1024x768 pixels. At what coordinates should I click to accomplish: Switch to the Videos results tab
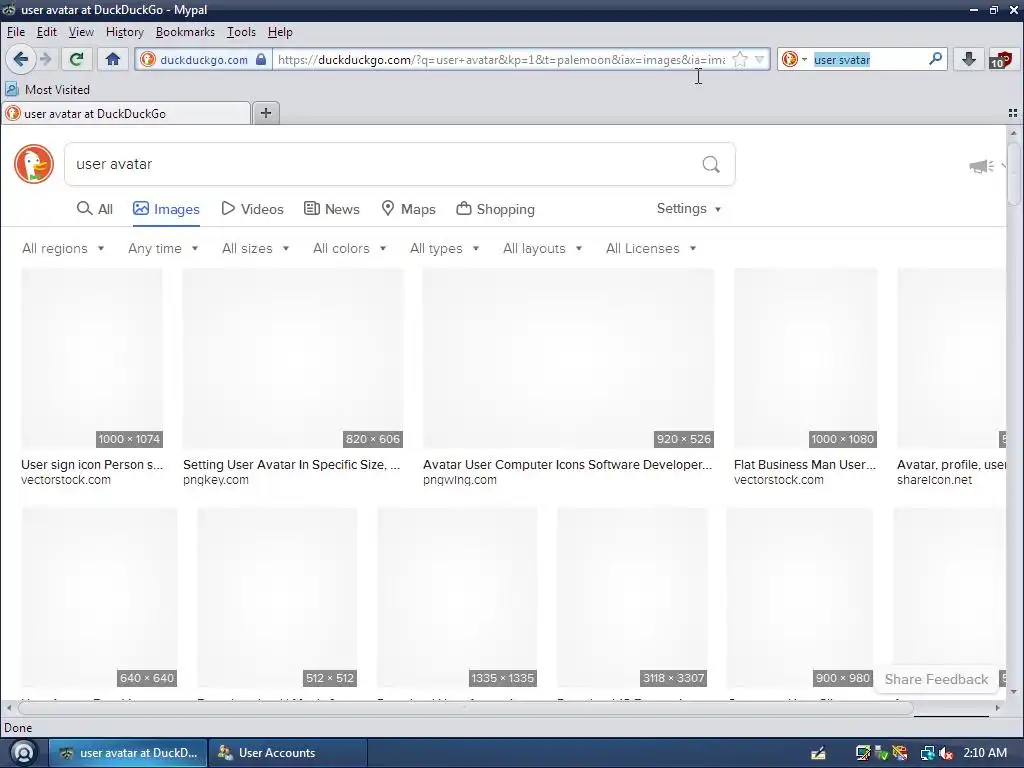pos(252,209)
